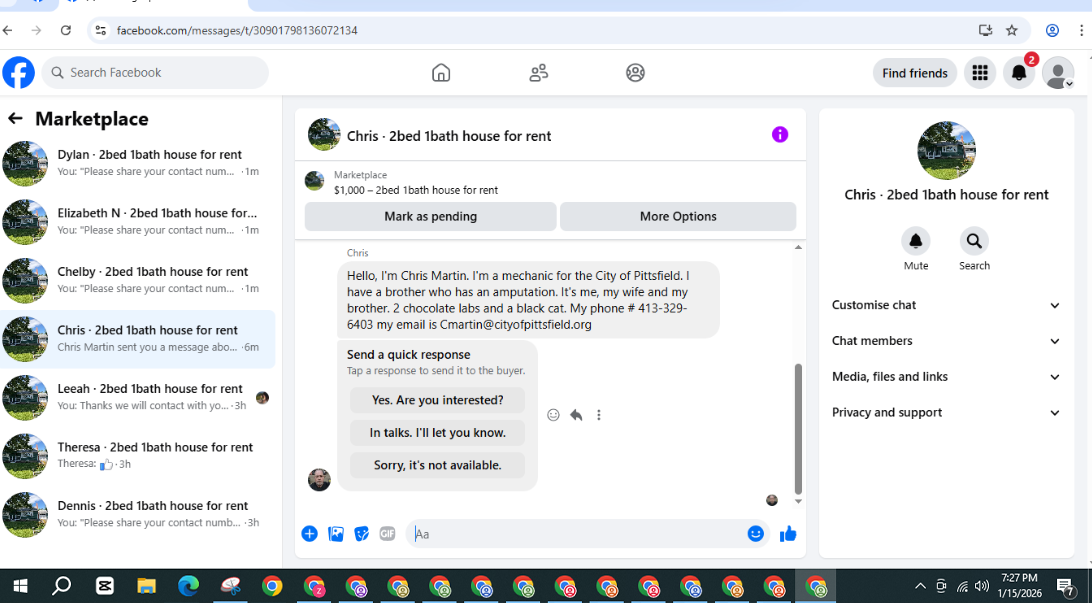Bookmark this page with the star icon
The height and width of the screenshot is (603, 1092).
(x=1012, y=31)
